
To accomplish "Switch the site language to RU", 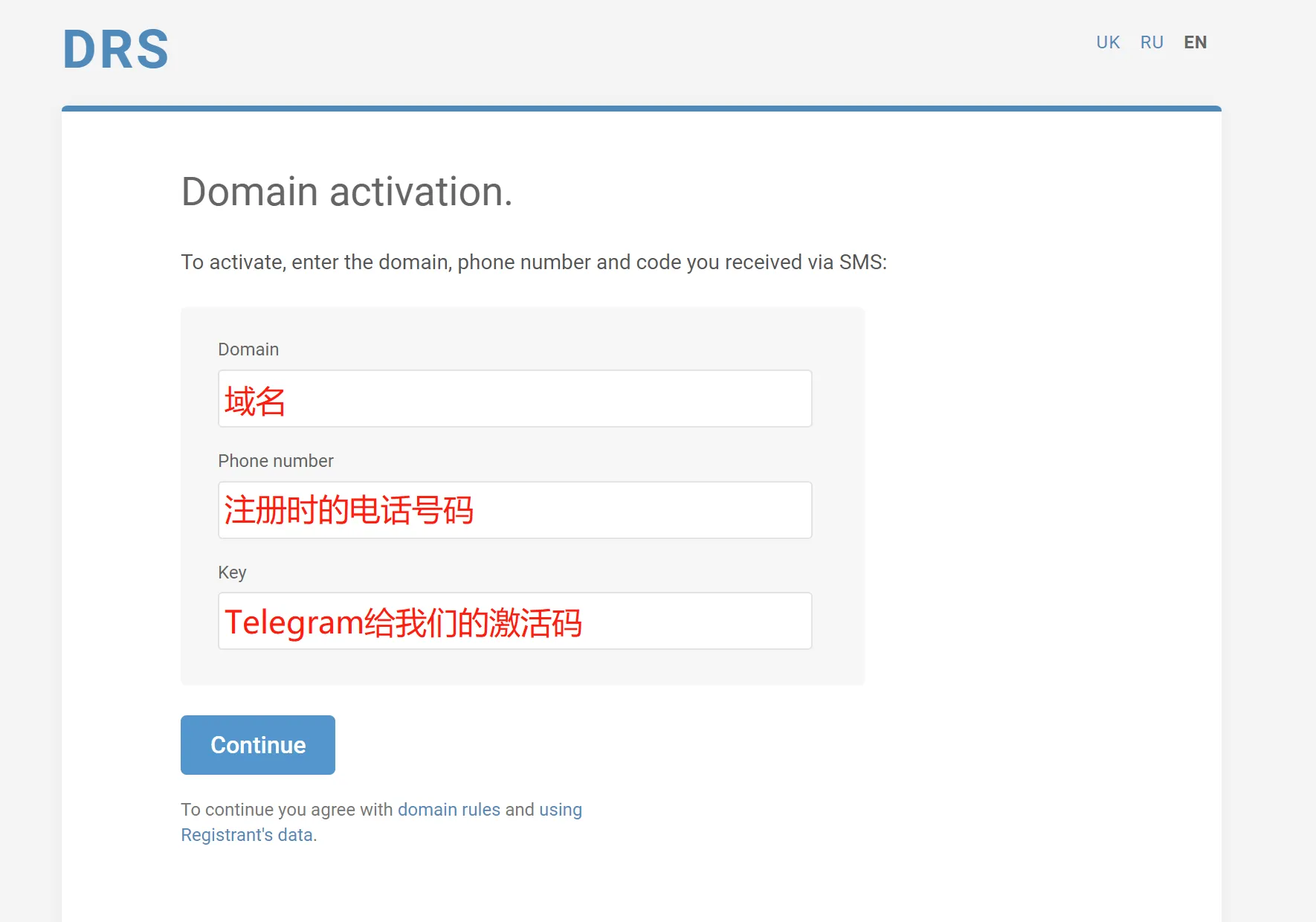I will click(x=1152, y=42).
